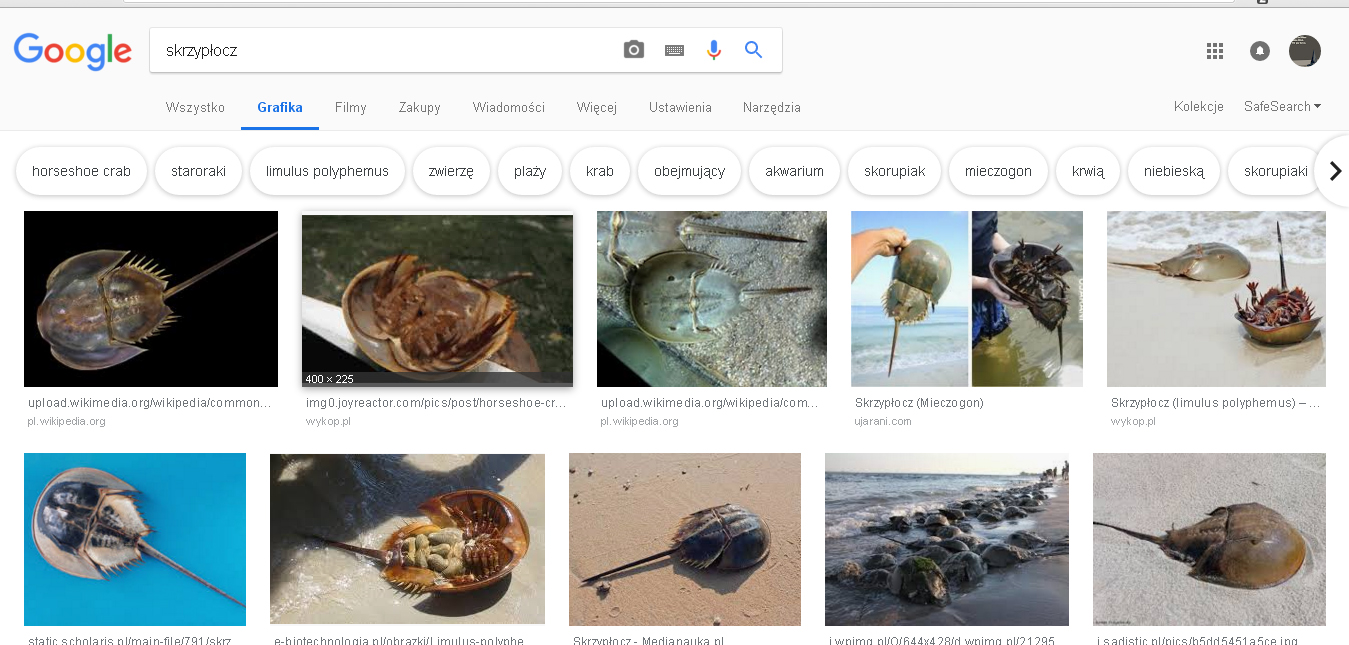1349x645 pixels.
Task: Open the notifications bell
Action: tap(1260, 51)
